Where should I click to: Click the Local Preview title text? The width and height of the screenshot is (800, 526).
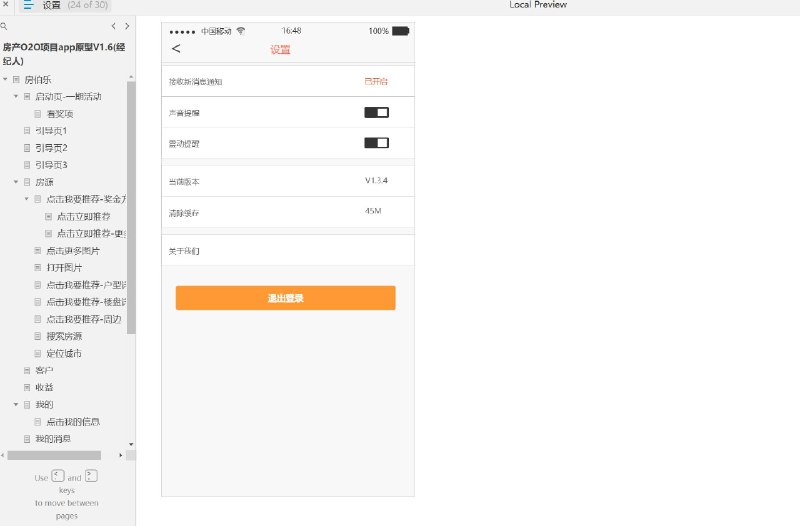tap(538, 5)
